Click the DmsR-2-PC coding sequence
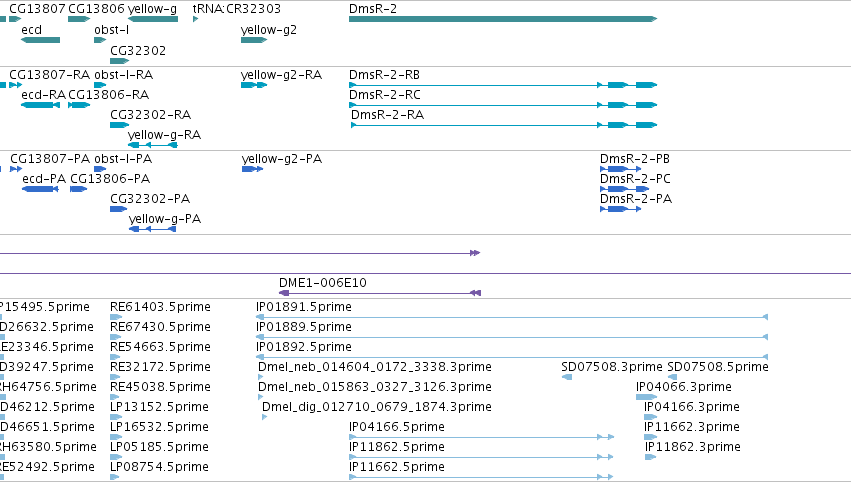The height and width of the screenshot is (482, 851). click(x=625, y=189)
